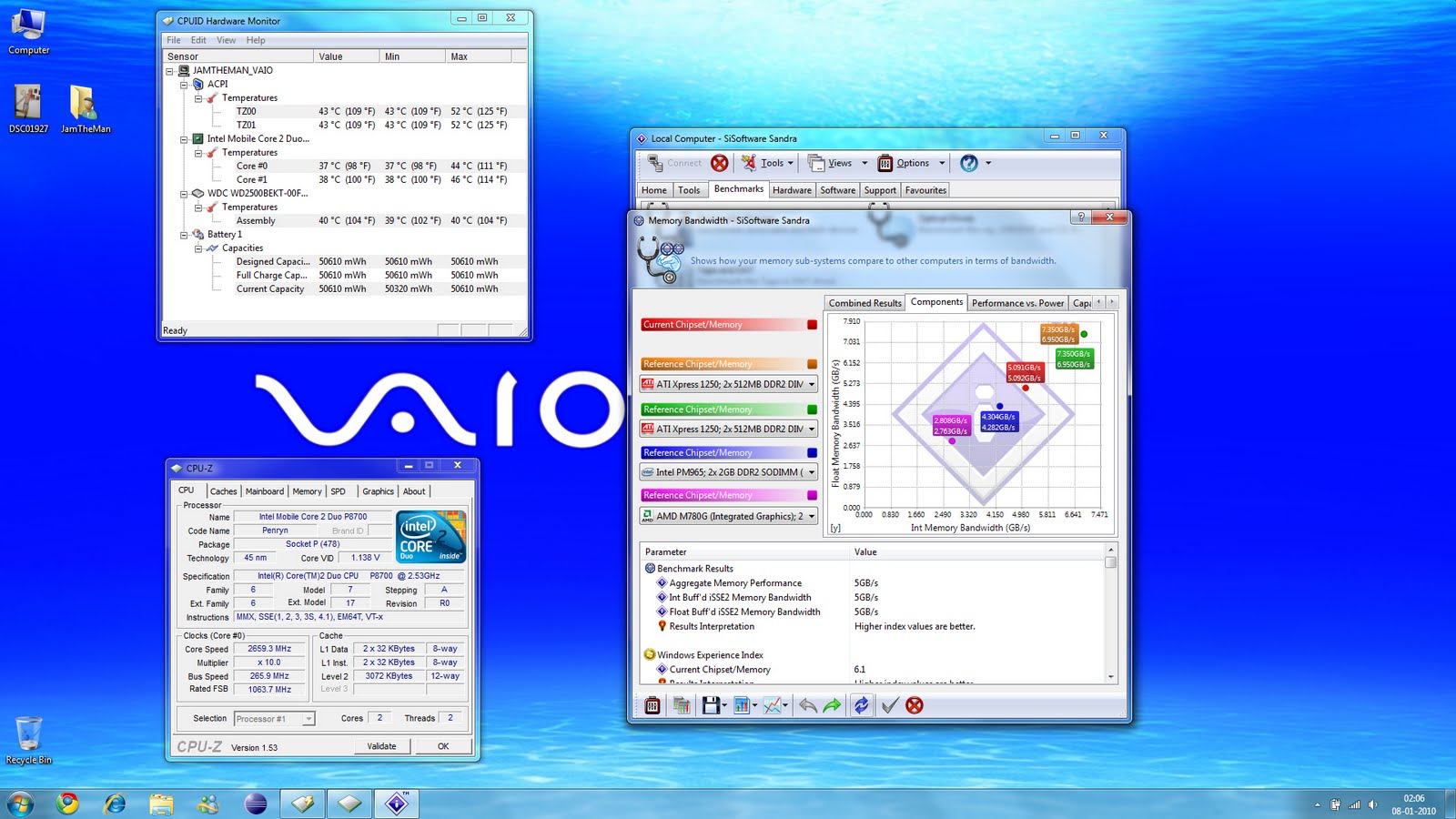1456x819 pixels.
Task: Switch to the Mainboard tab in CPU-Z
Action: [x=265, y=491]
